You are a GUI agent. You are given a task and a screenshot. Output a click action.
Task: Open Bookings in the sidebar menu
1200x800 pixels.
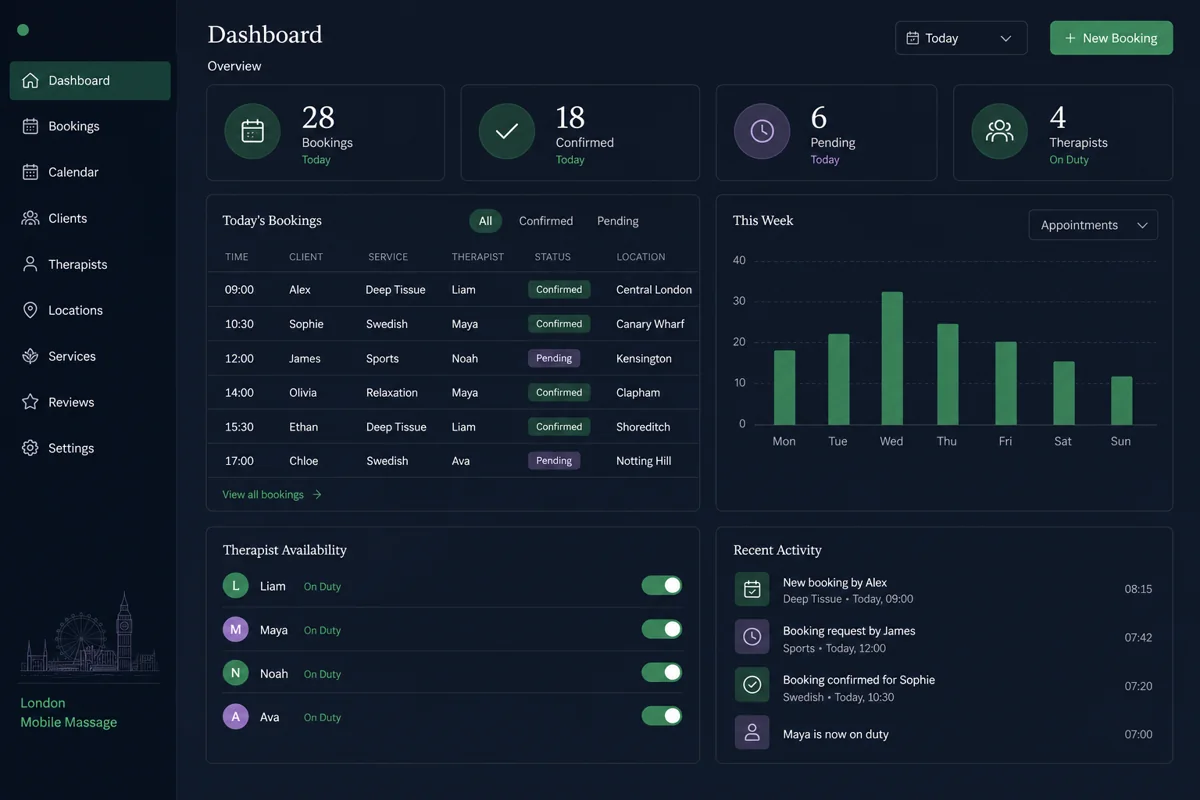click(90, 127)
